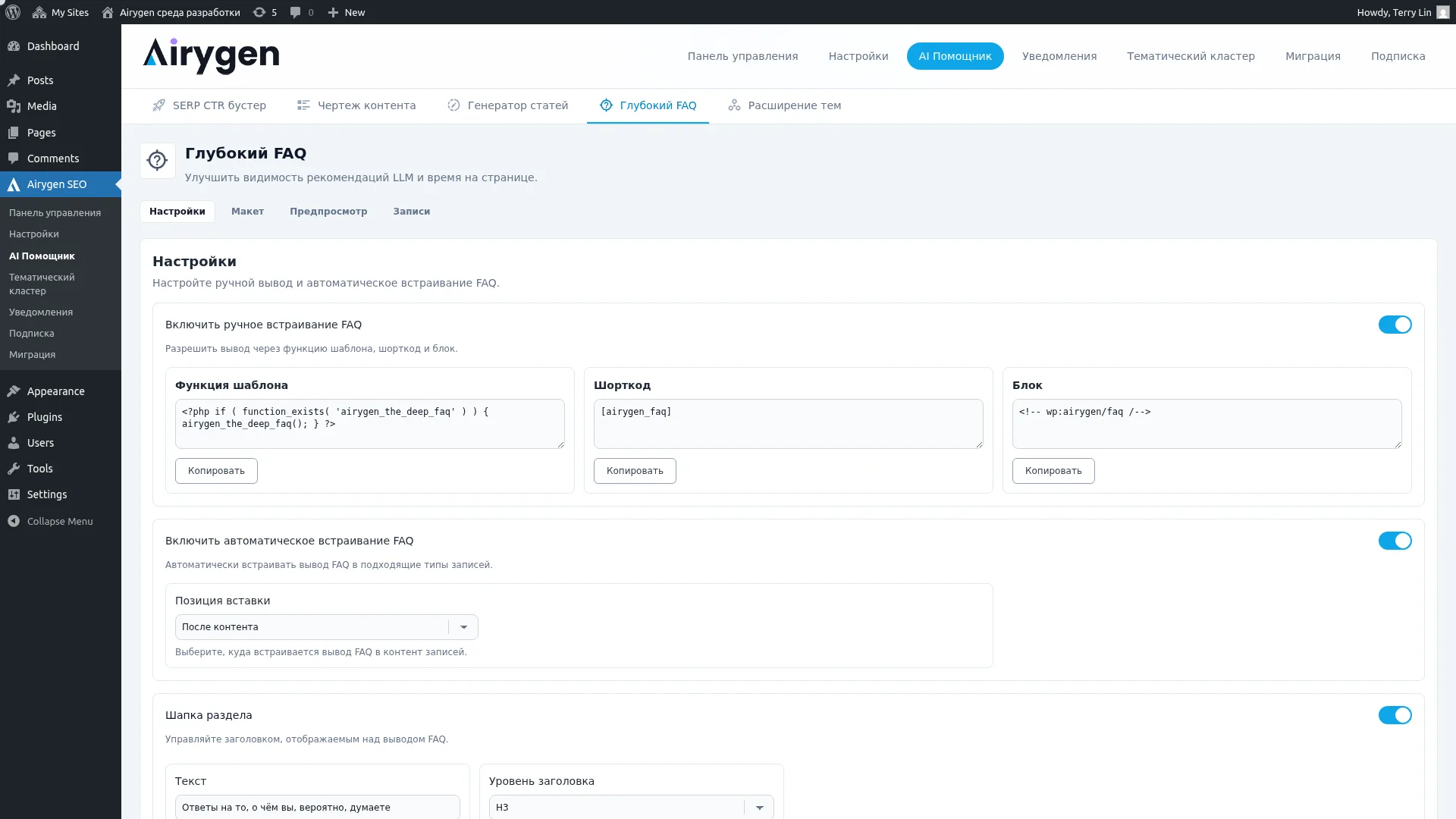
Task: Open Подписка in the top navigation
Action: tap(1398, 56)
